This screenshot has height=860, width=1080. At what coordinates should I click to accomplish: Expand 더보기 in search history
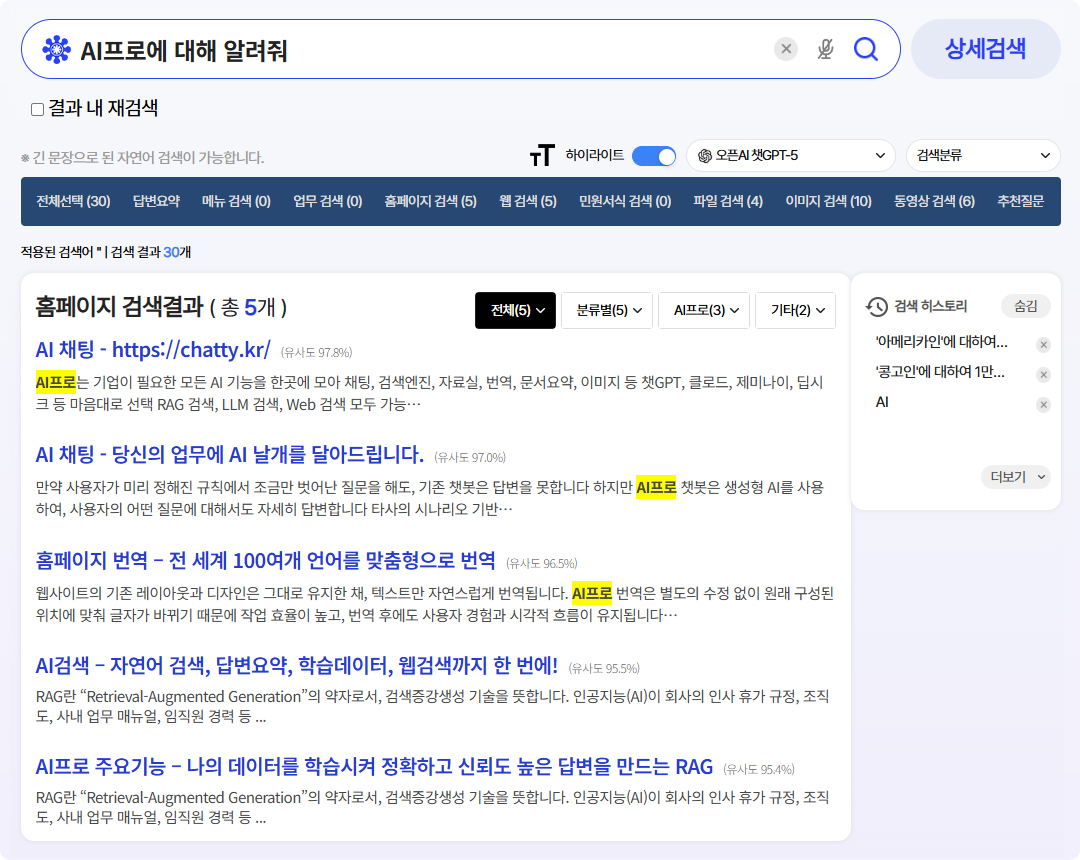1015,477
